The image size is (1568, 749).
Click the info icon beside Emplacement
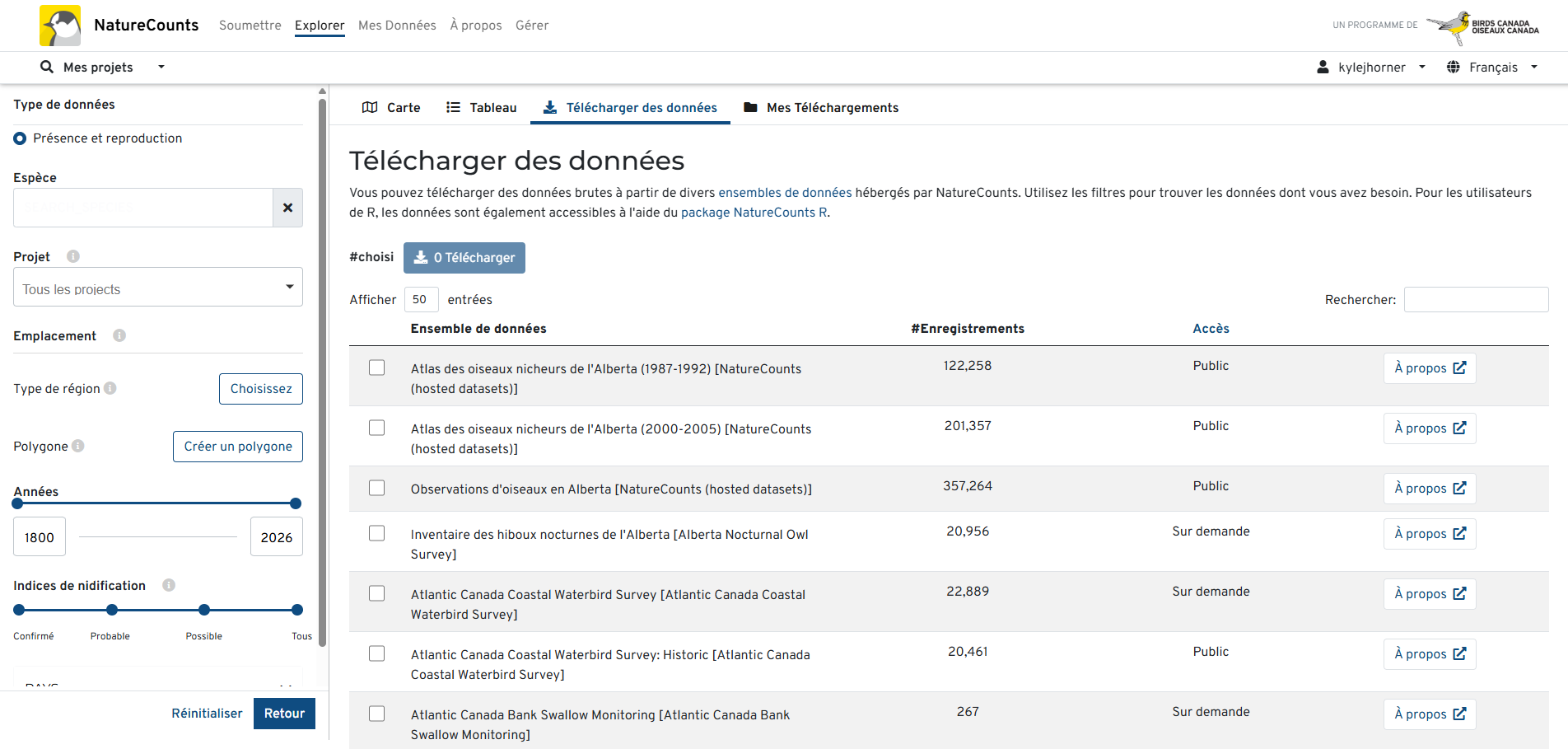[x=119, y=335]
